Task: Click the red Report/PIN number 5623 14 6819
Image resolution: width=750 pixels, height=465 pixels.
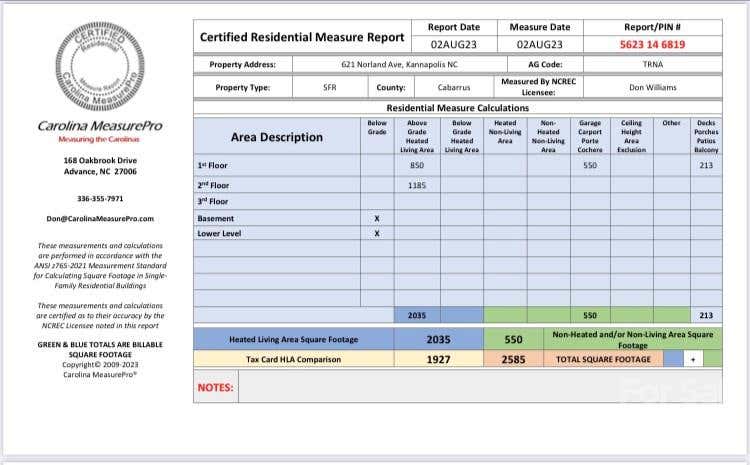Action: click(x=652, y=44)
